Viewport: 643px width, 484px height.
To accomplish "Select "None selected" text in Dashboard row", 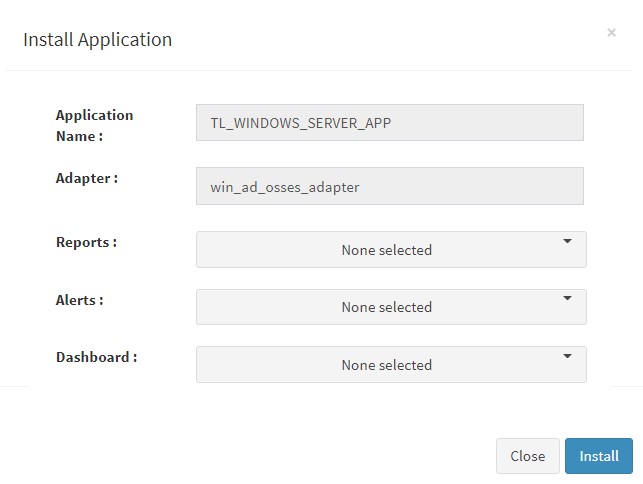I will (387, 365).
